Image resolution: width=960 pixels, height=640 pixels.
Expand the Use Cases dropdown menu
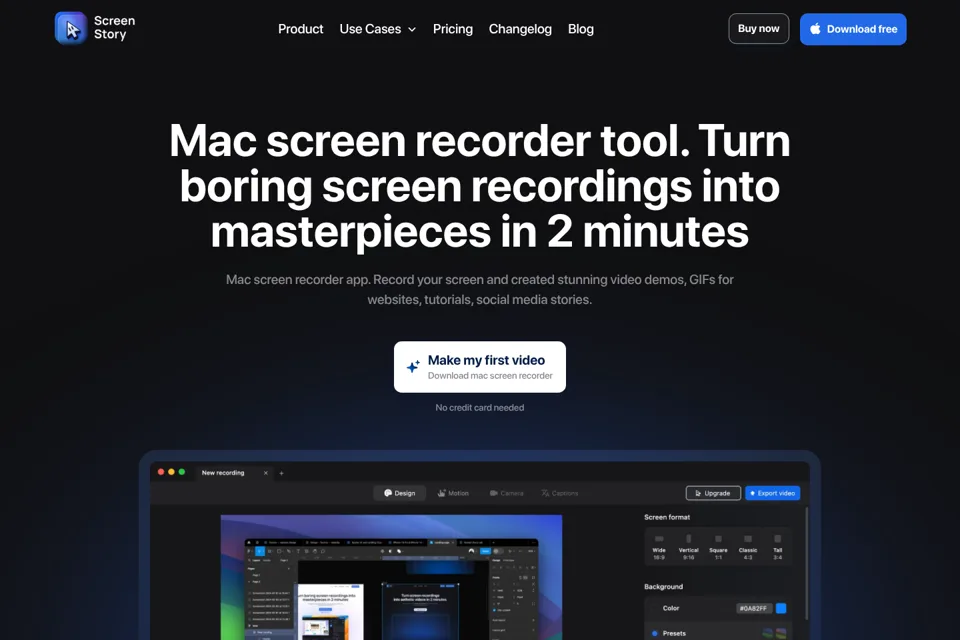[378, 29]
